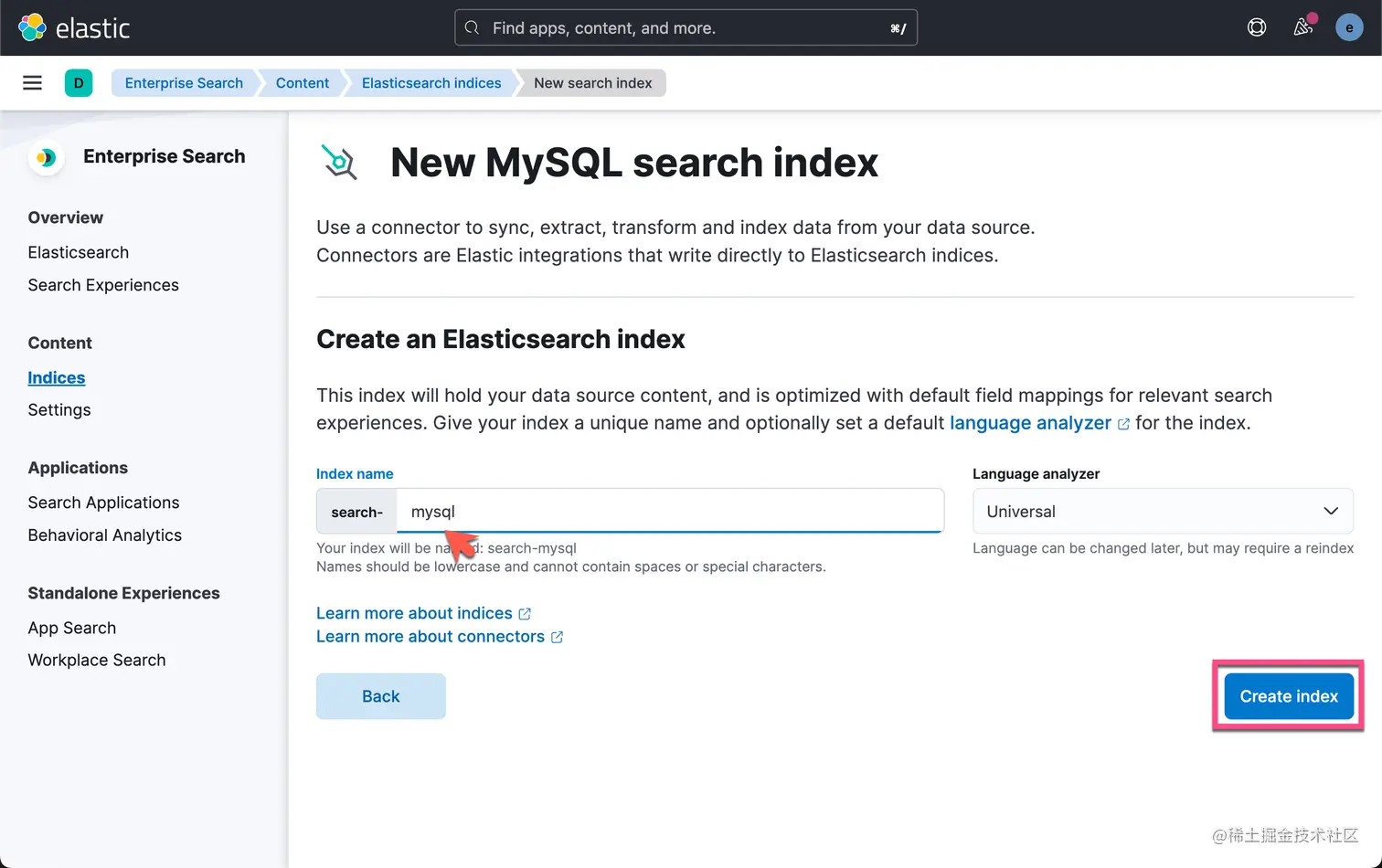Open the newsfeed celebration icon
The width and height of the screenshot is (1382, 868).
1303,27
